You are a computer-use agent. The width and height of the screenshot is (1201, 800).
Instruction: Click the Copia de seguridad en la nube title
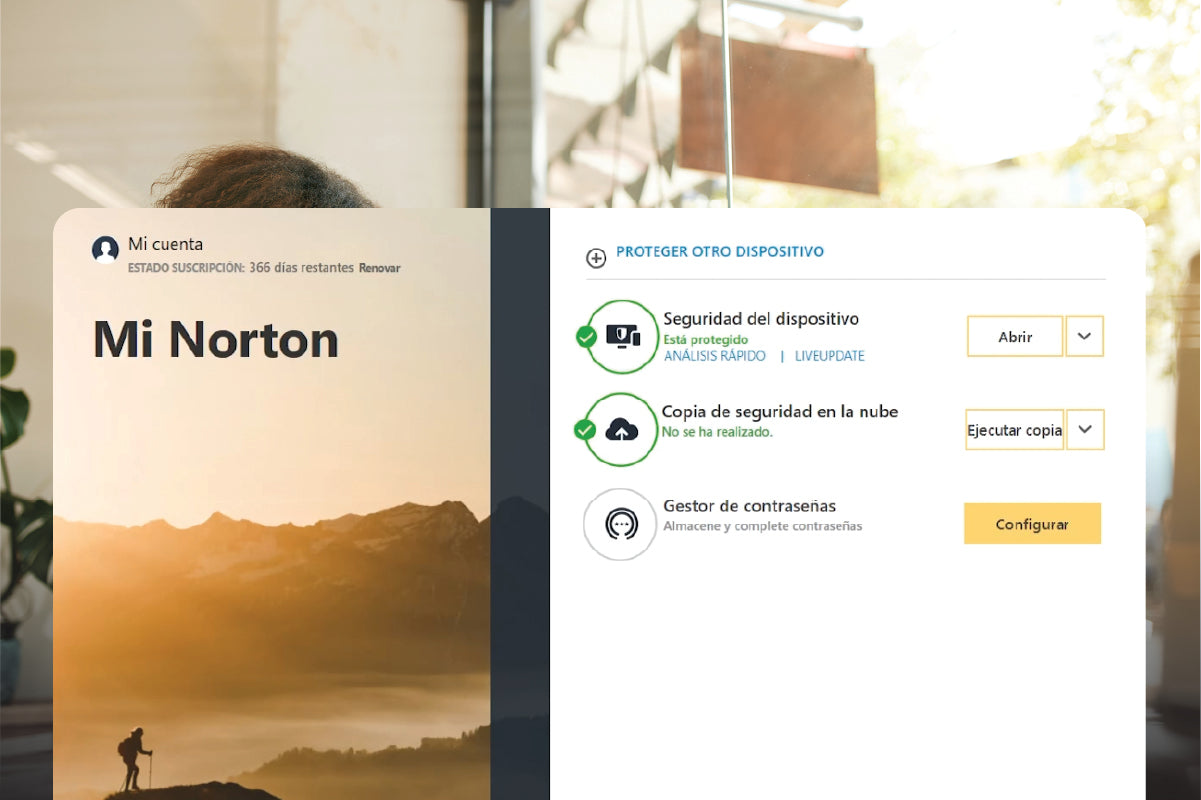click(780, 411)
